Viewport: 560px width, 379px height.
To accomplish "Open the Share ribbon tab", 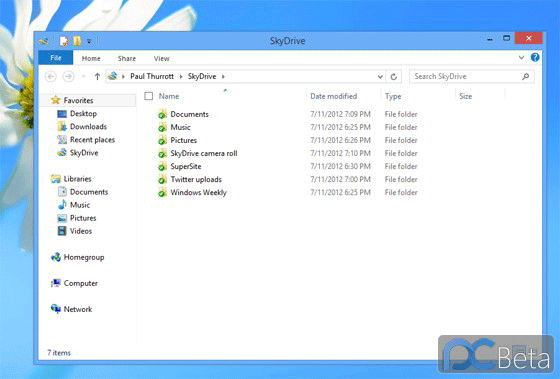I will 127,58.
